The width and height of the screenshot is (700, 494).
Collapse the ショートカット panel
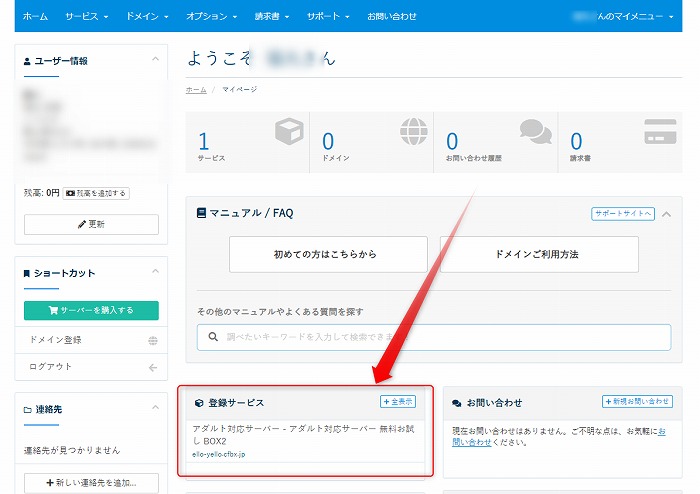pos(155,272)
